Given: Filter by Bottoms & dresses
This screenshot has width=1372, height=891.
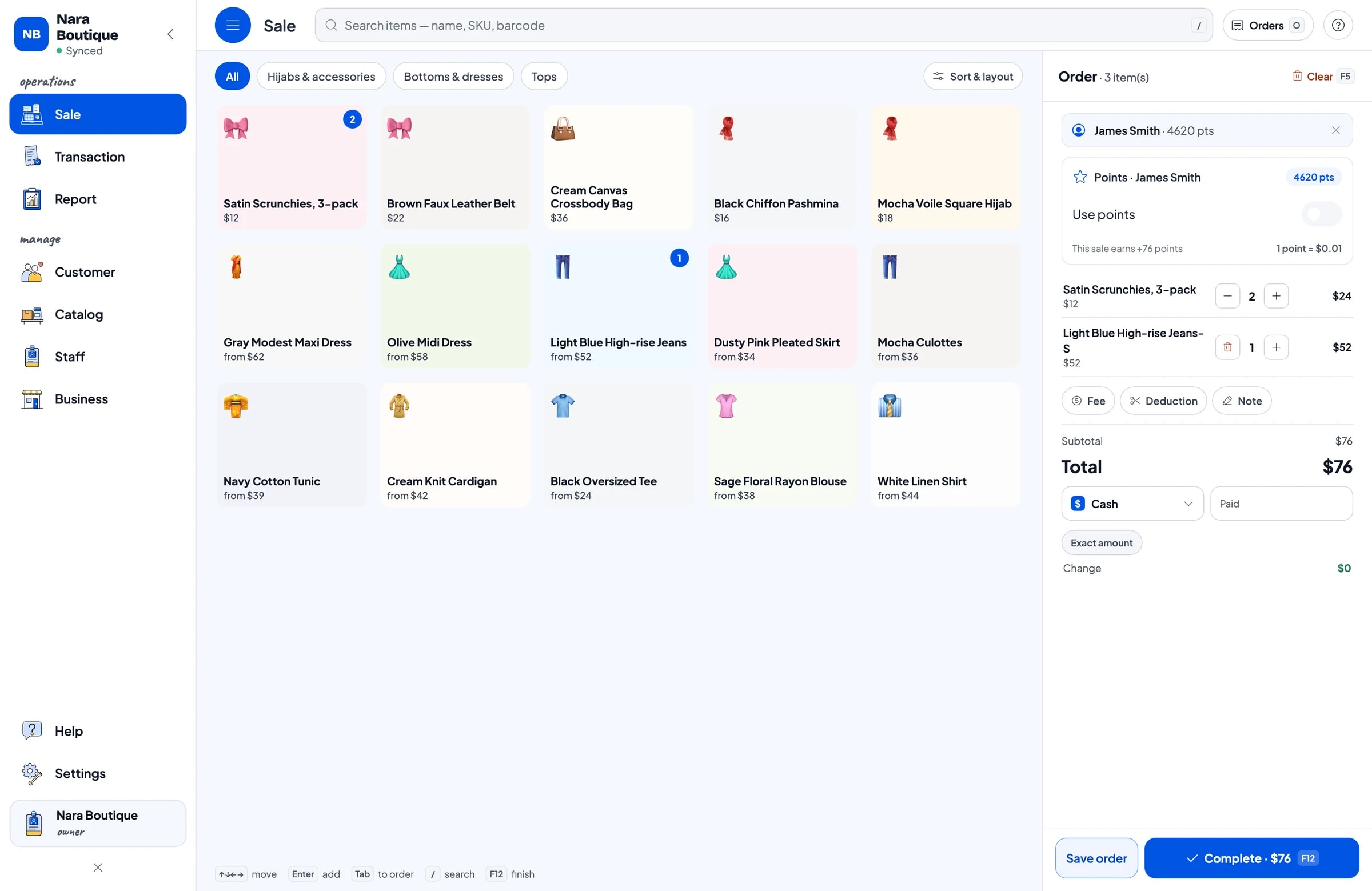Looking at the screenshot, I should tap(453, 76).
